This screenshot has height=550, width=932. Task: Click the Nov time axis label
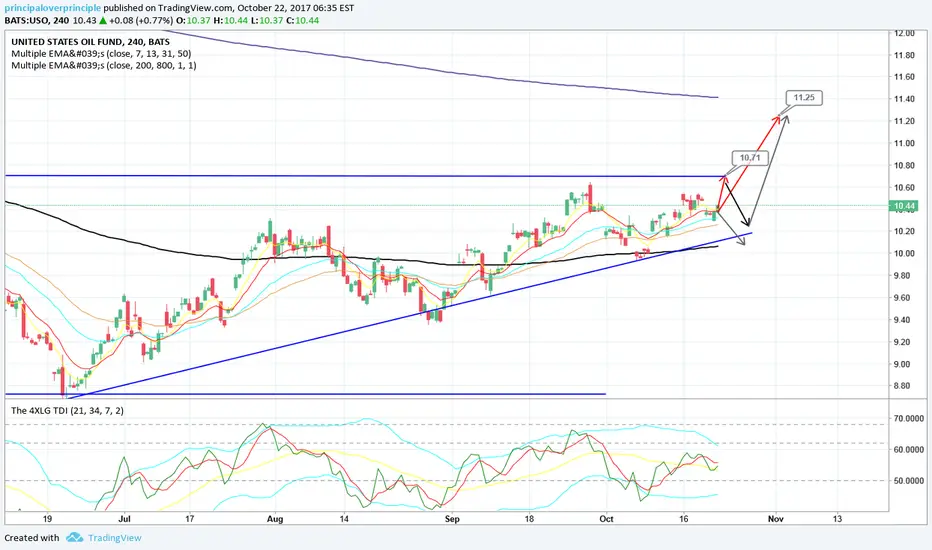tap(776, 518)
